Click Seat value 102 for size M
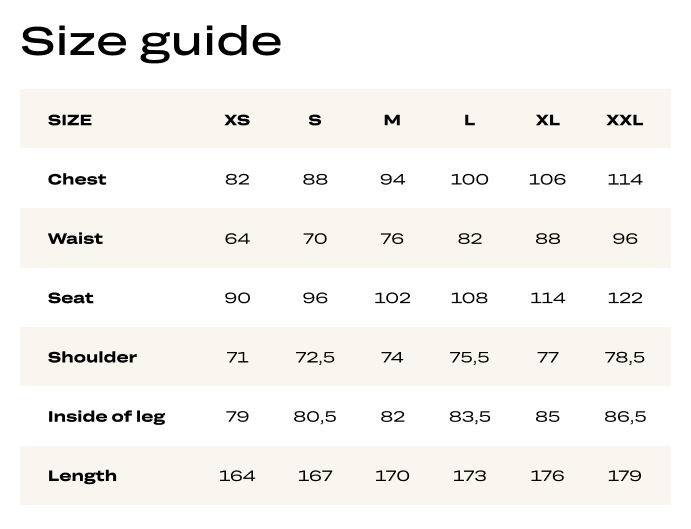Viewport: 691px width, 529px height. (x=392, y=298)
